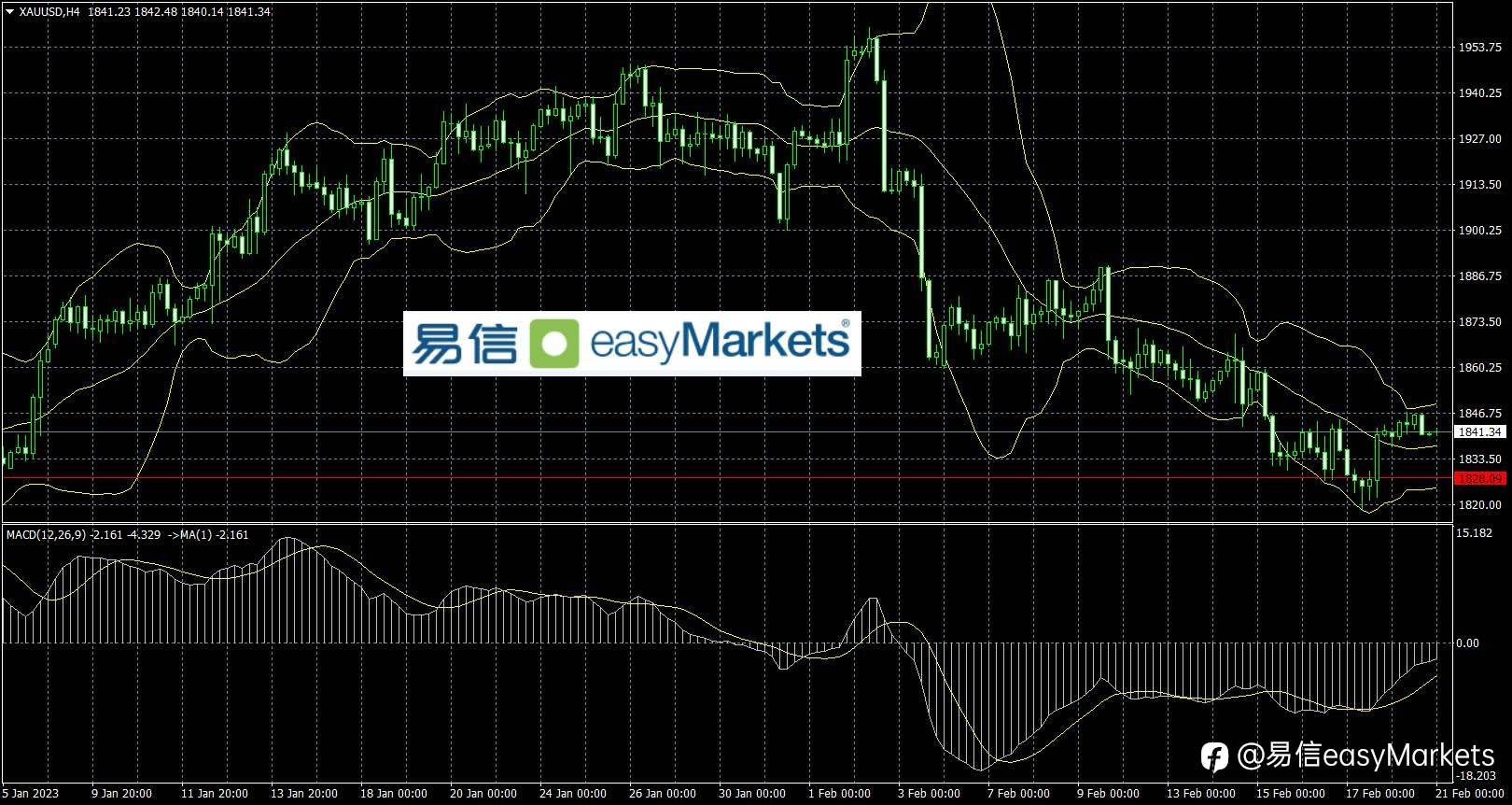The image size is (1512, 805).
Task: Click the 15 Feb 00:00 time label
Action: [1290, 794]
